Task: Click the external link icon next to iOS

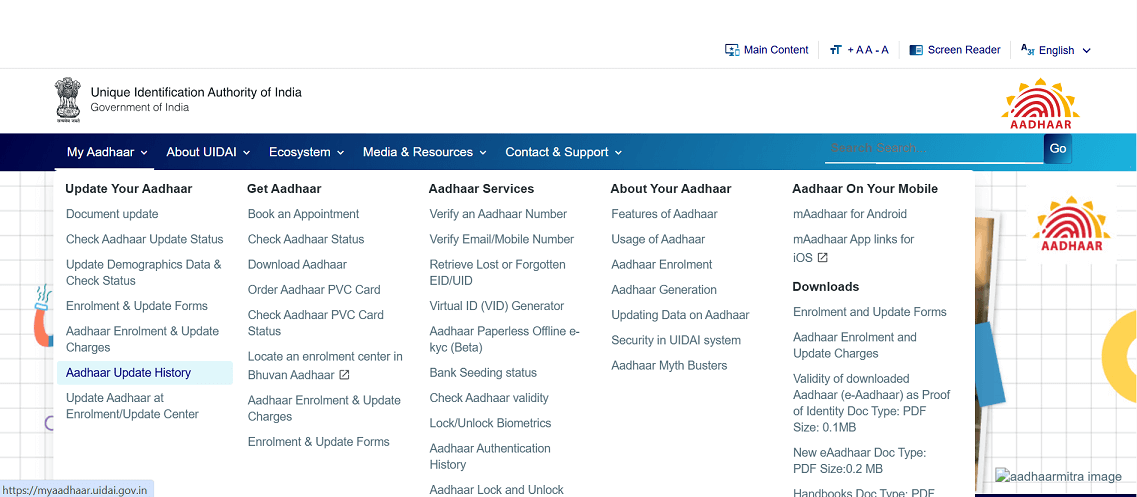Action: pos(823,258)
